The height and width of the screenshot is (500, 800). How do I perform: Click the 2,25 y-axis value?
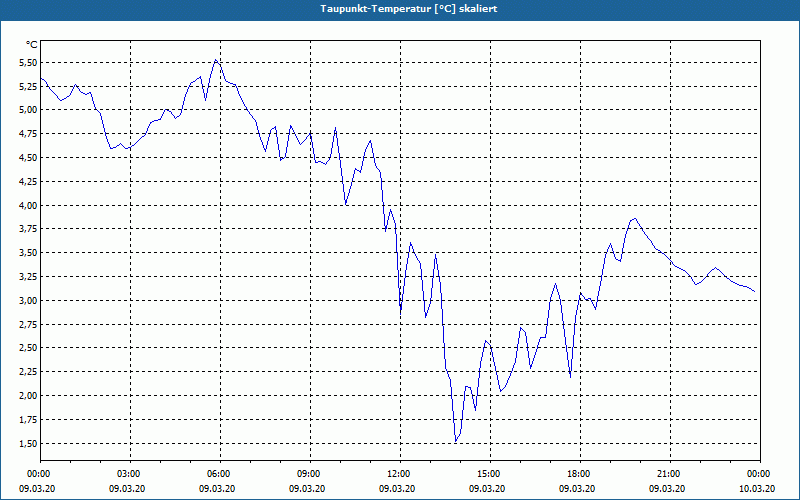tap(28, 371)
